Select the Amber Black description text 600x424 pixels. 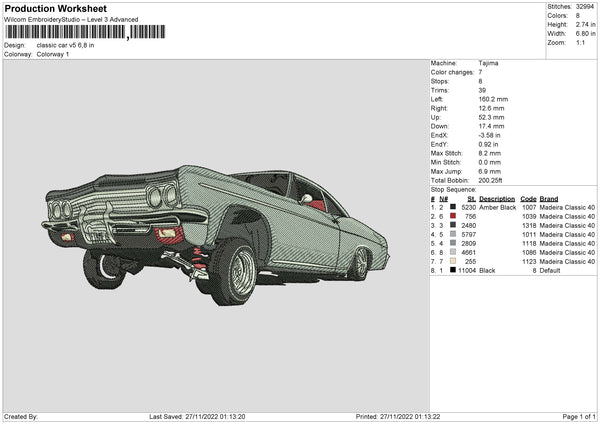tap(498, 207)
